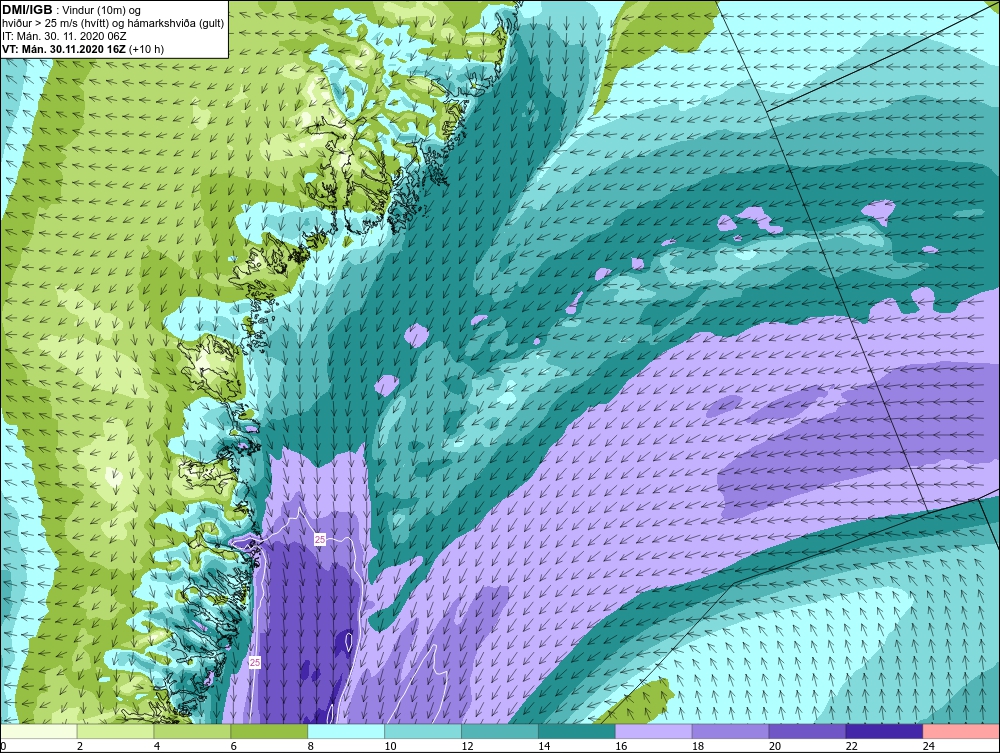Image resolution: width=1000 pixels, height=753 pixels.
Task: Click the pink legend swatch above 24 m/s
Action: tap(961, 731)
